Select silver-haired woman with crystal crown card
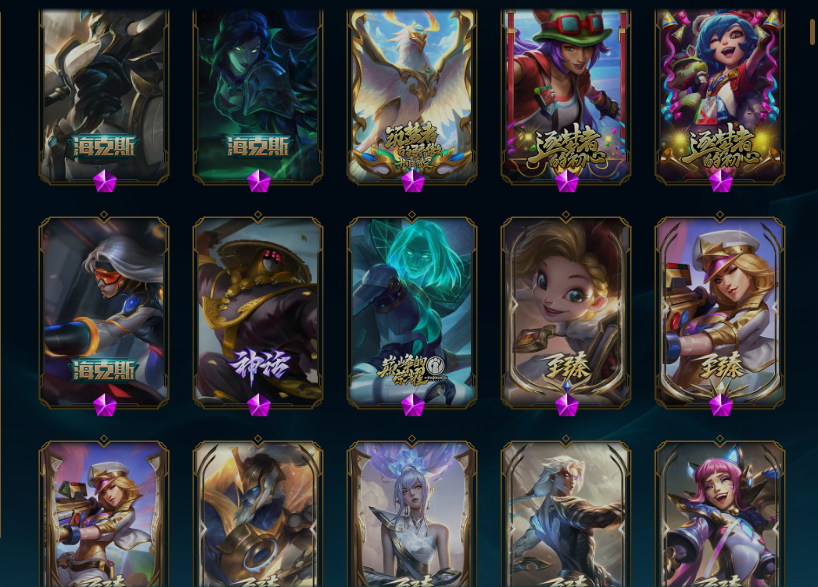Image resolution: width=818 pixels, height=587 pixels. click(x=412, y=514)
